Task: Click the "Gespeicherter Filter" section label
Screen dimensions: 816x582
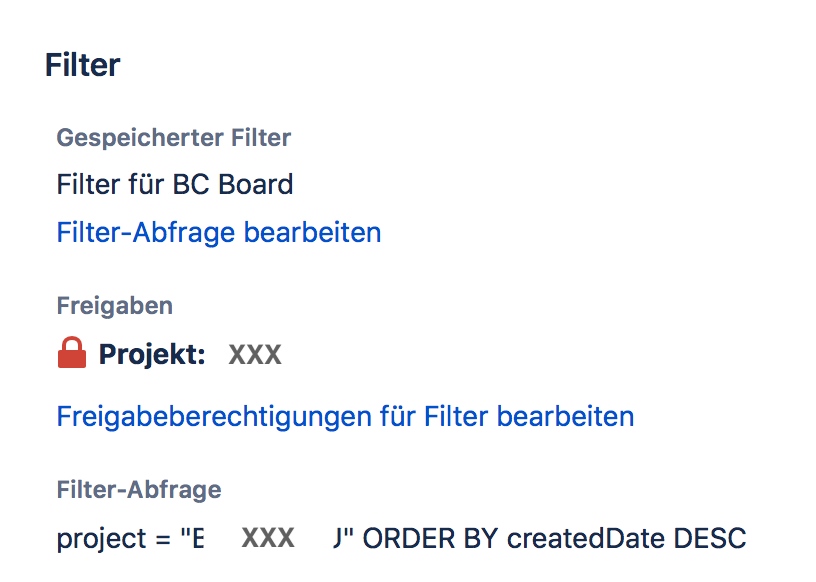Action: (173, 137)
